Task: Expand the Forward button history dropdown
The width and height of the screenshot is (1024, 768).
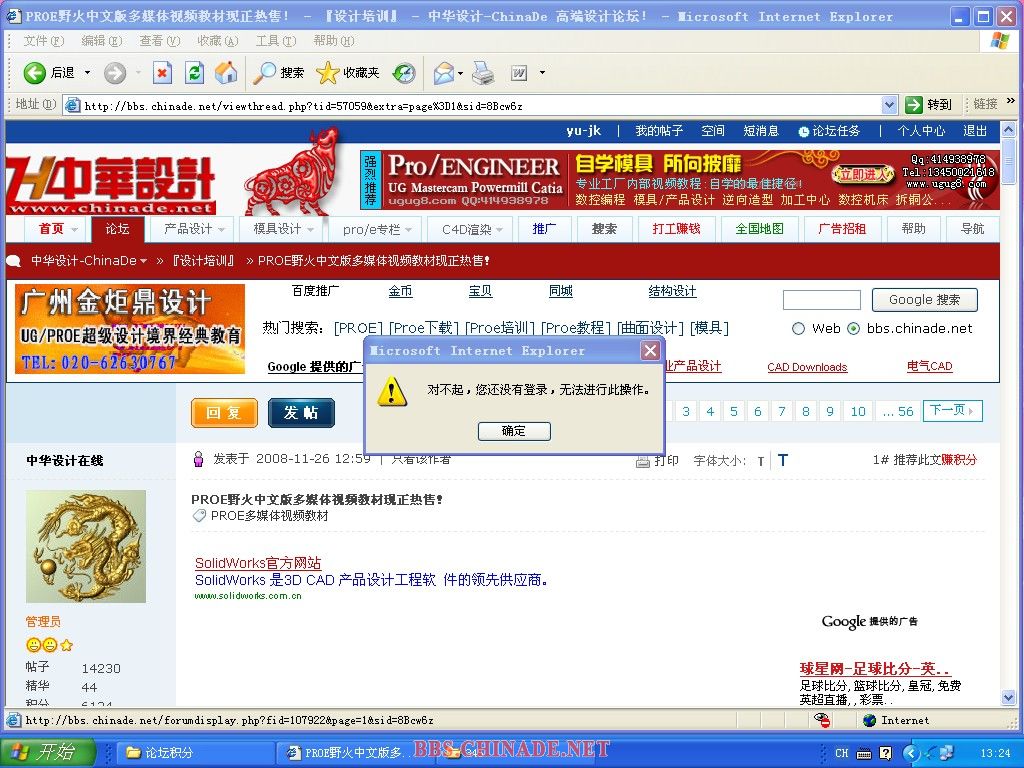Action: tap(138, 72)
